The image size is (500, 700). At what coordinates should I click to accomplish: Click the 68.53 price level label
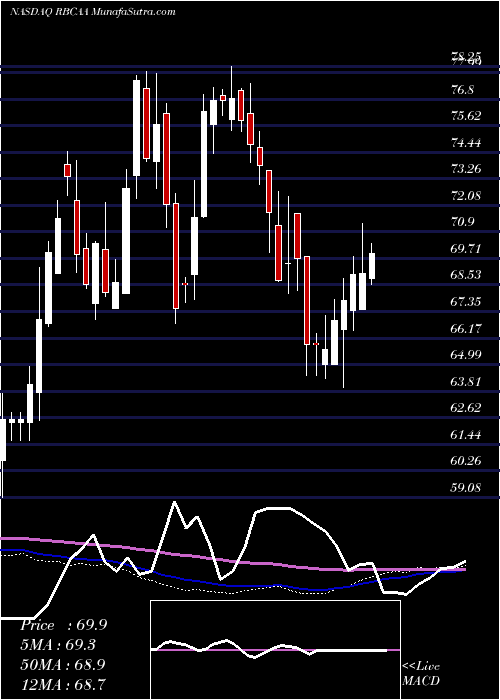coord(467,275)
